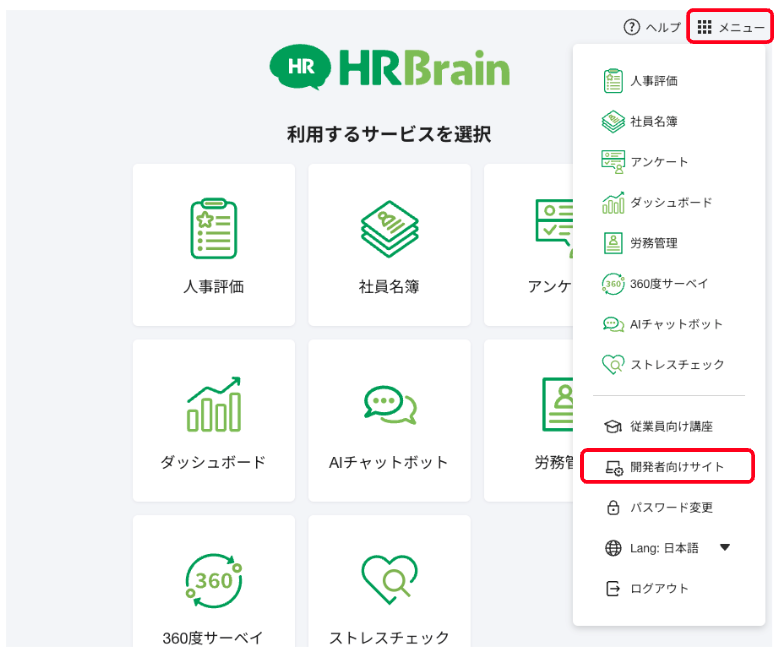Open ダッシュボード chart tile icon
The image size is (780, 652).
[x=213, y=404]
